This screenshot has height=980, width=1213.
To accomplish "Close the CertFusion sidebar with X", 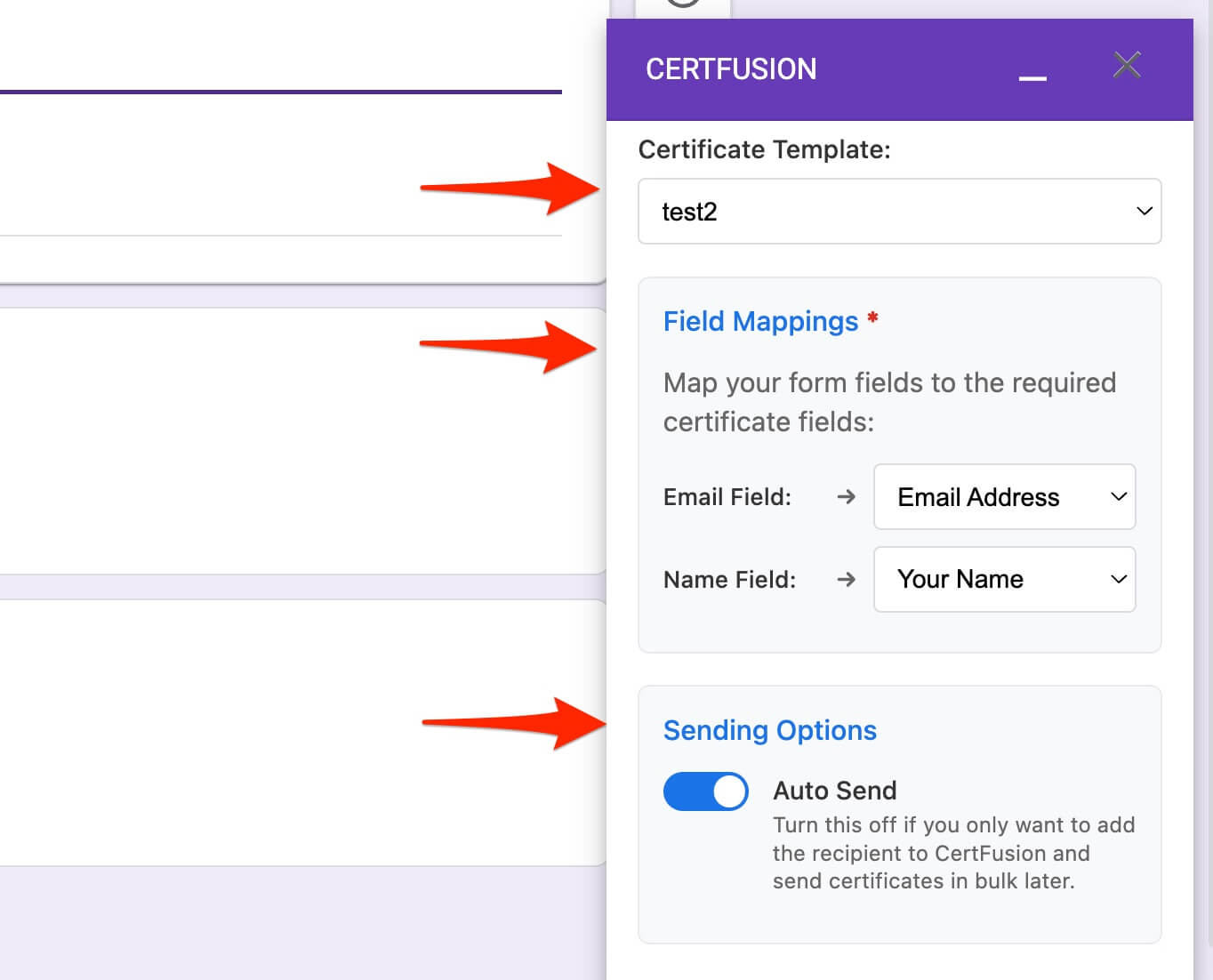I will [x=1127, y=65].
